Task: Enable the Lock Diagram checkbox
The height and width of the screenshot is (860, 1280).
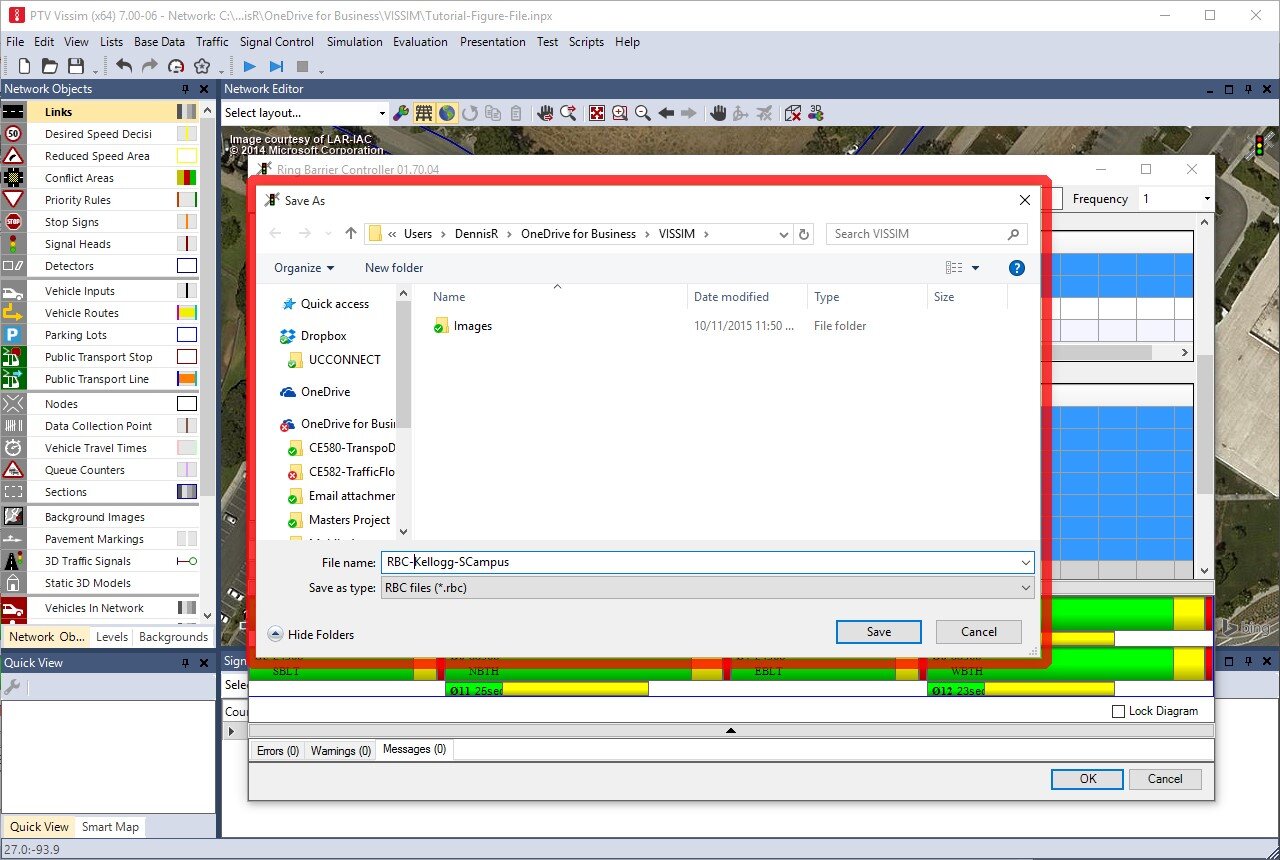Action: (x=1117, y=711)
